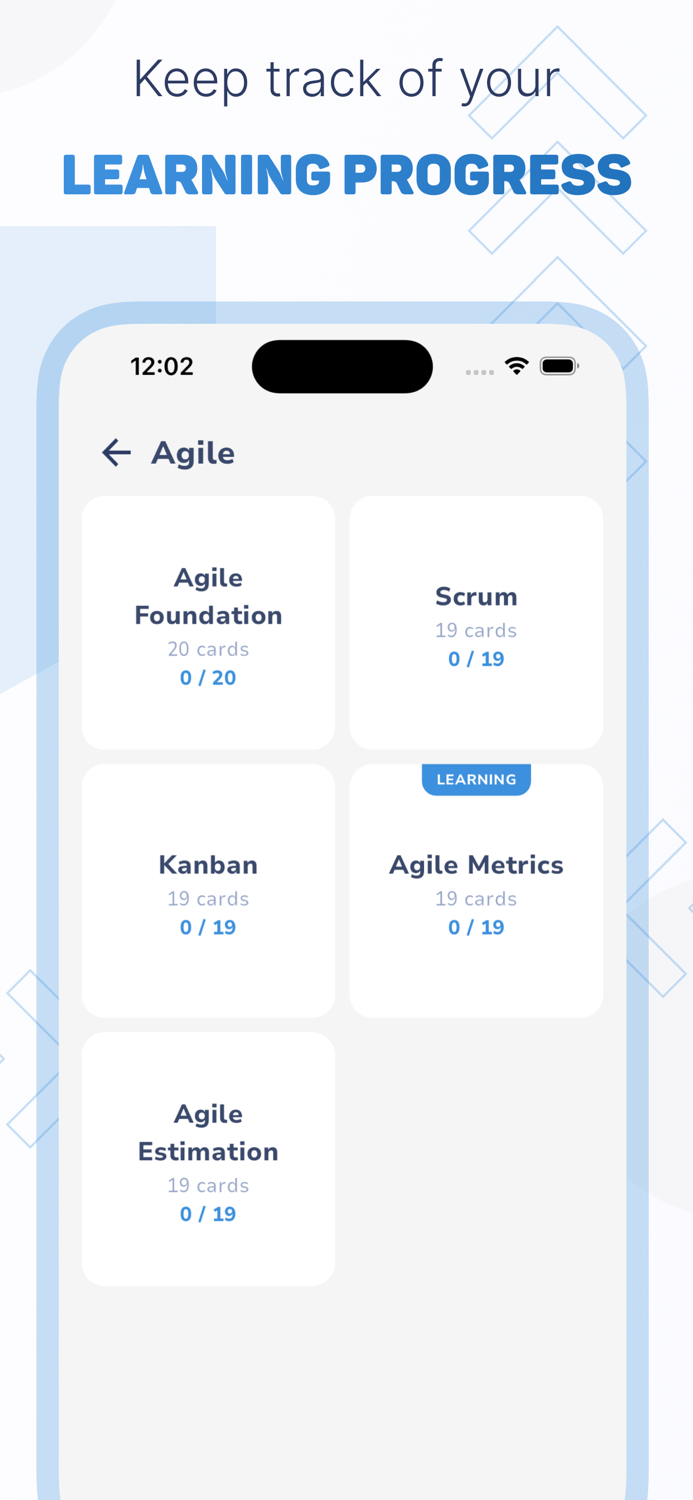Image resolution: width=693 pixels, height=1500 pixels.
Task: Tap the Agile Estimation card deck
Action: (208, 1157)
